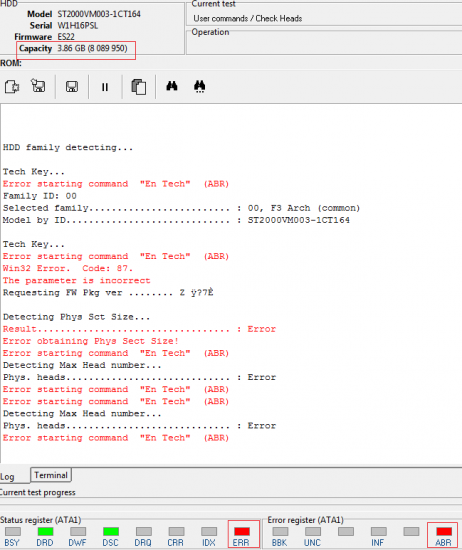The height and width of the screenshot is (550, 462).
Task: Click 'Win32 Error. Code: 87.' log line
Action: 68,269
